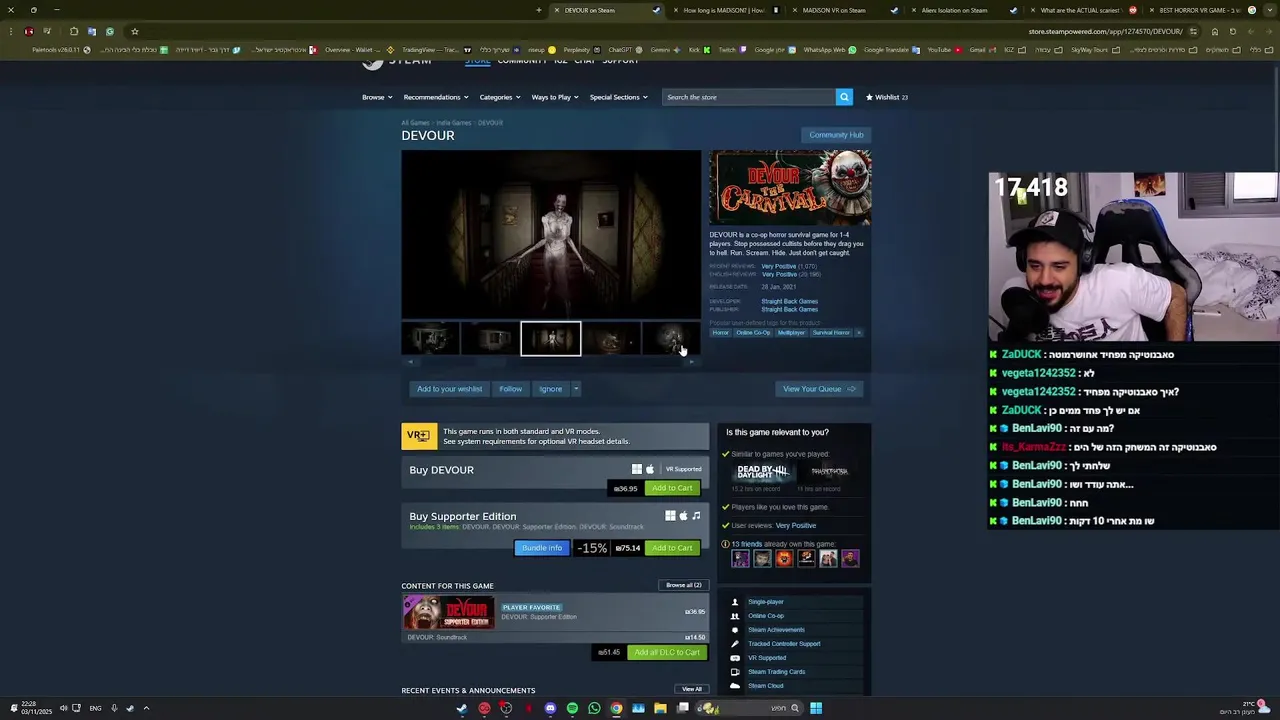The height and width of the screenshot is (720, 1280).
Task: Open the last friend avatar in the row
Action: [x=850, y=559]
